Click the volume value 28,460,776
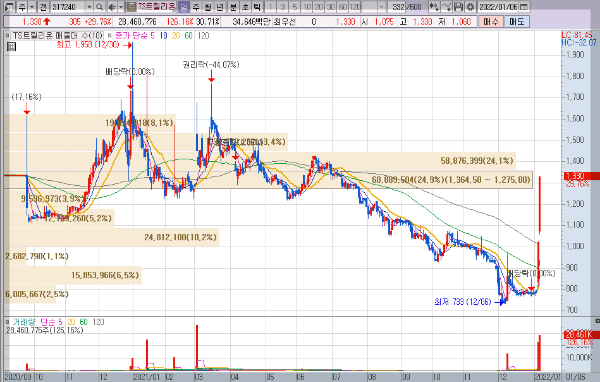Image resolution: width=600 pixels, height=382 pixels. (137, 22)
